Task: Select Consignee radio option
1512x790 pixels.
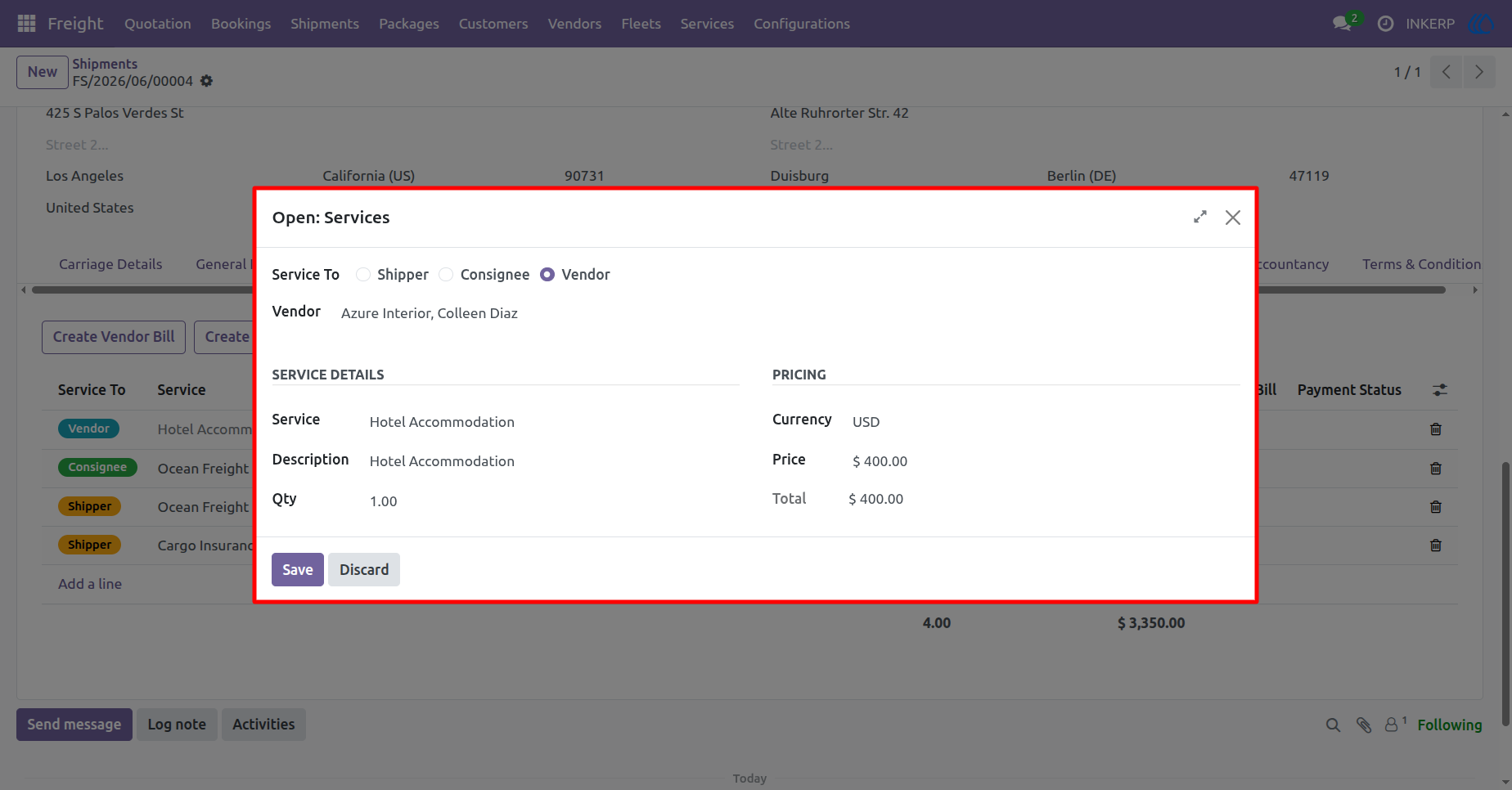Action: [x=446, y=275]
